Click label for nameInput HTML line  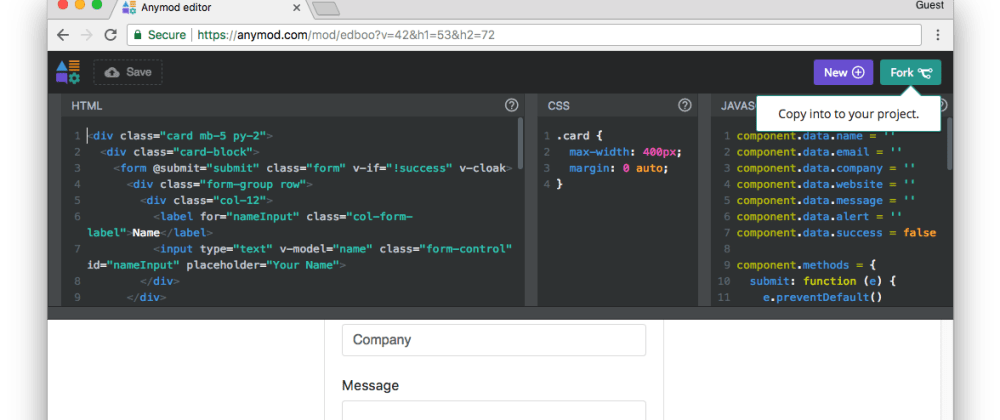[250, 224]
